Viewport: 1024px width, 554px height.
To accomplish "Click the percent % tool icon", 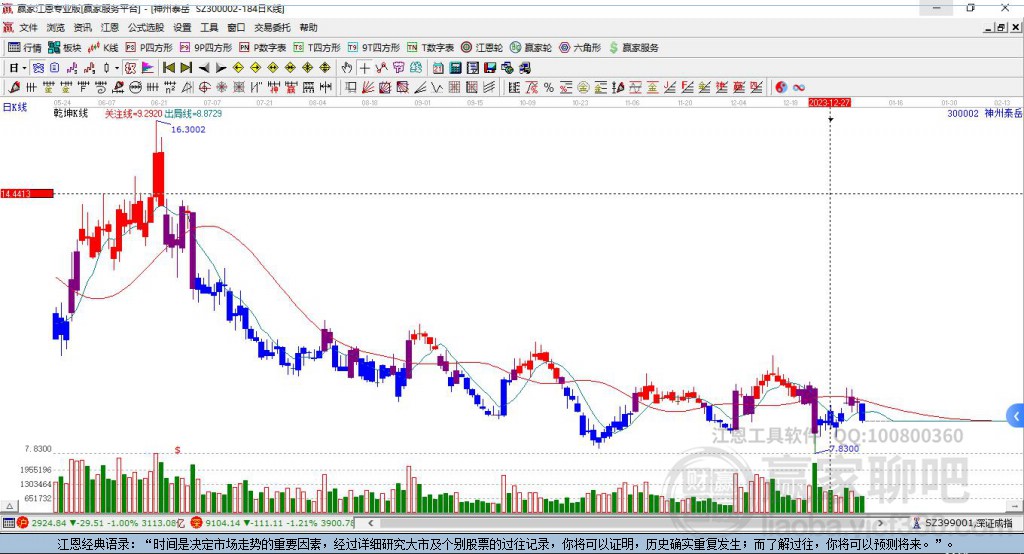I will click(x=549, y=88).
